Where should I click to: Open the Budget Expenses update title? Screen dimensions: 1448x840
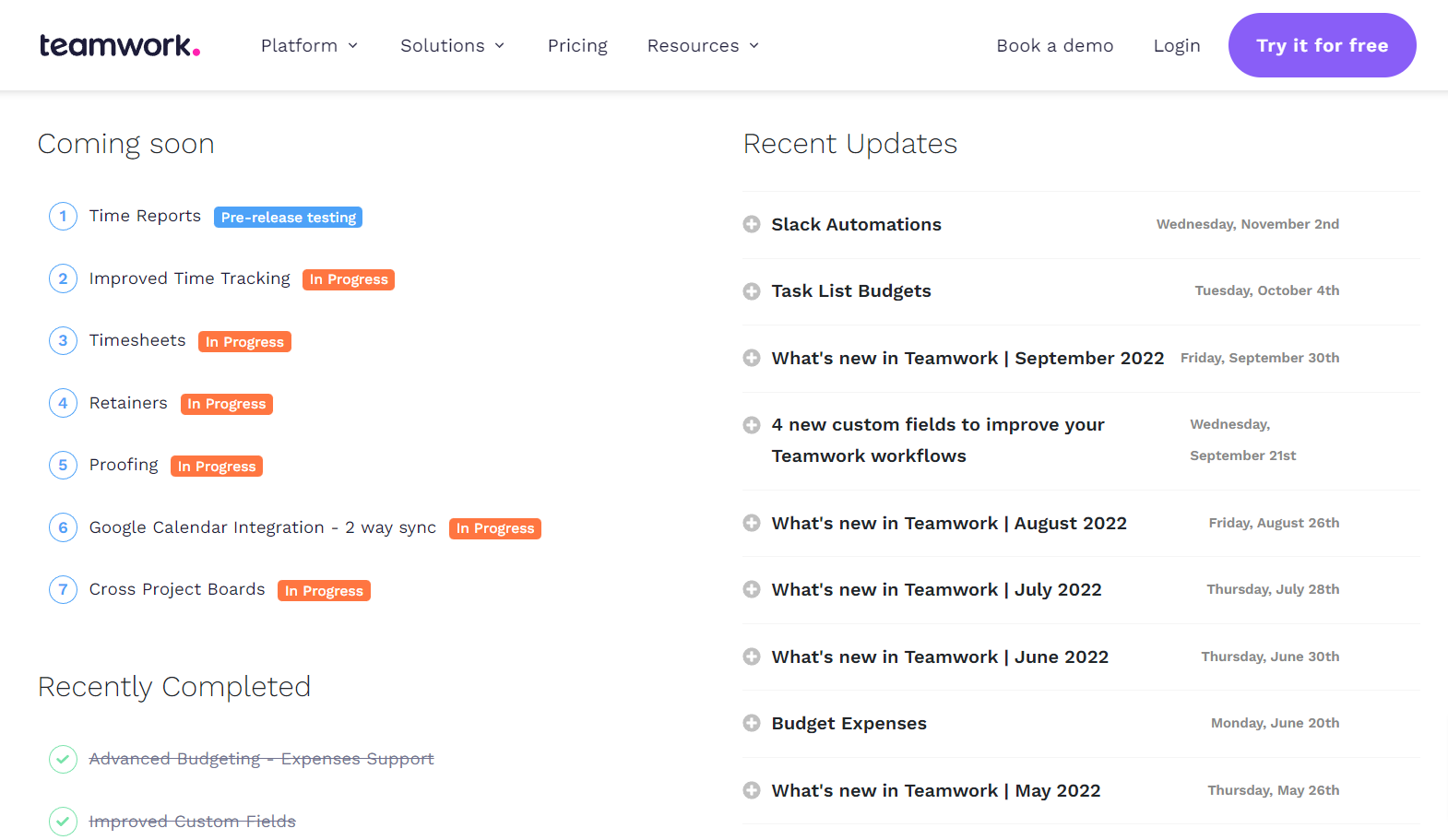click(x=849, y=723)
